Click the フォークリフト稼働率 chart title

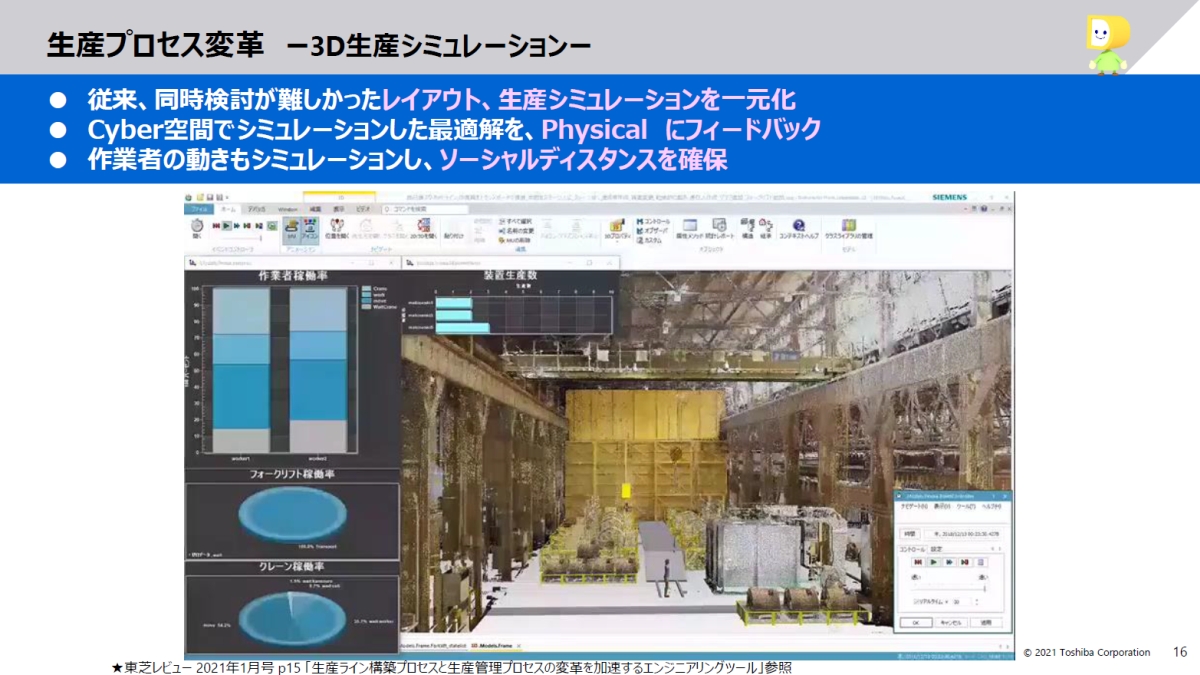pos(293,475)
